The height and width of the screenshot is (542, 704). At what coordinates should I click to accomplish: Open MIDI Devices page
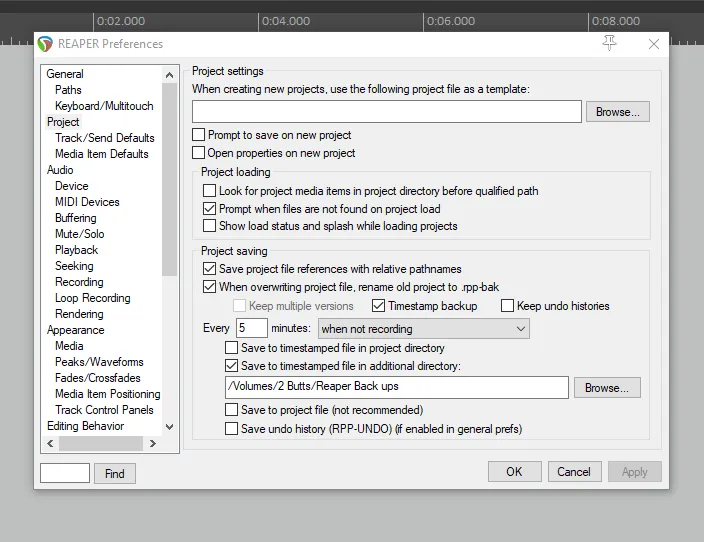pos(87,202)
